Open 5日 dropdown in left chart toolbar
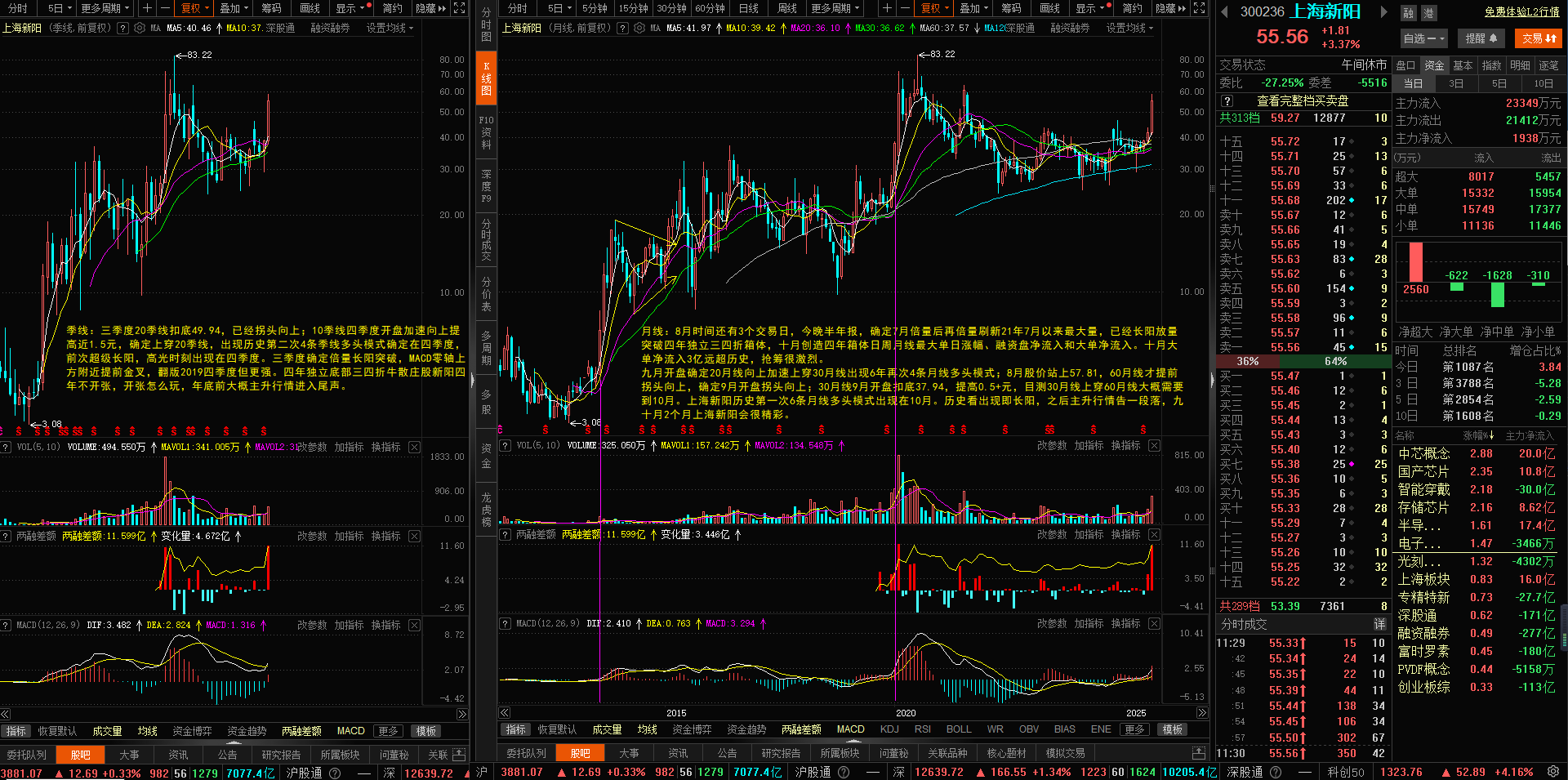 click(60, 8)
